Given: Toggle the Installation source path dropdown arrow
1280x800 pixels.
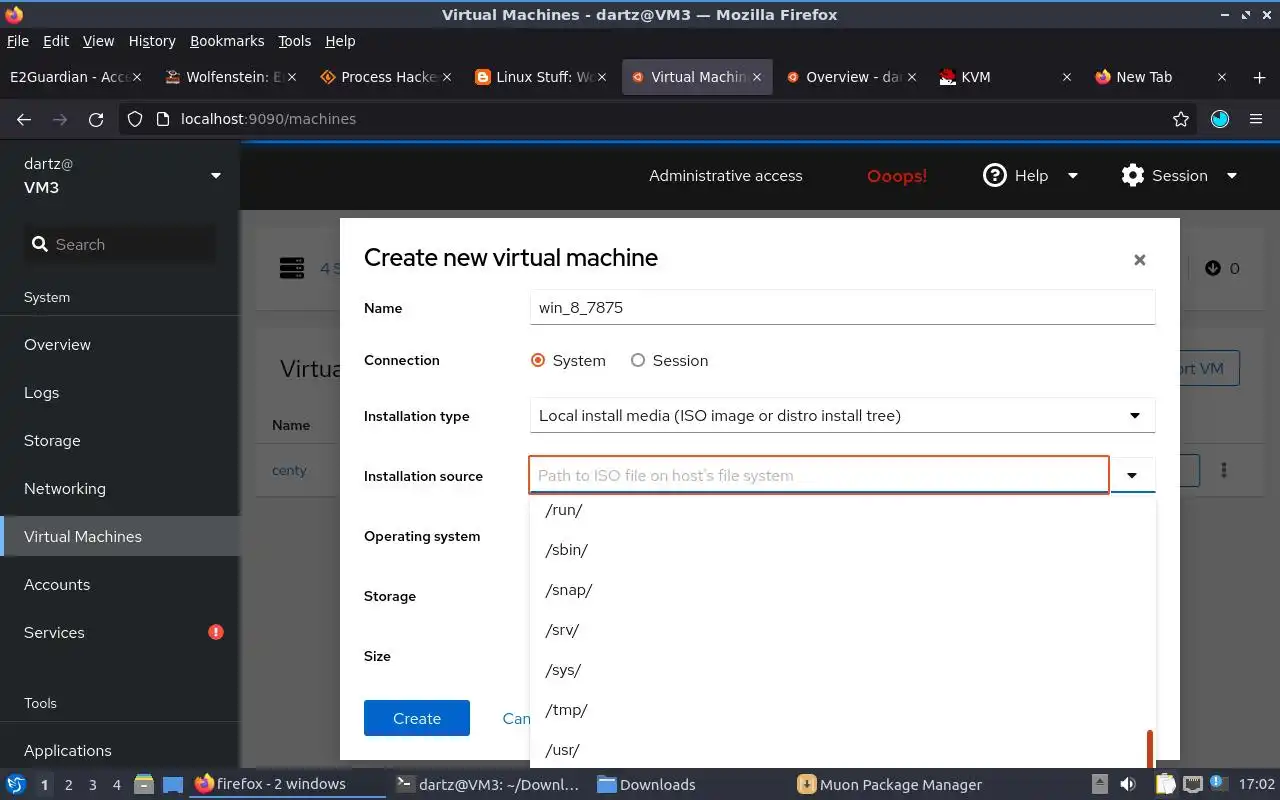Looking at the screenshot, I should coord(1133,475).
